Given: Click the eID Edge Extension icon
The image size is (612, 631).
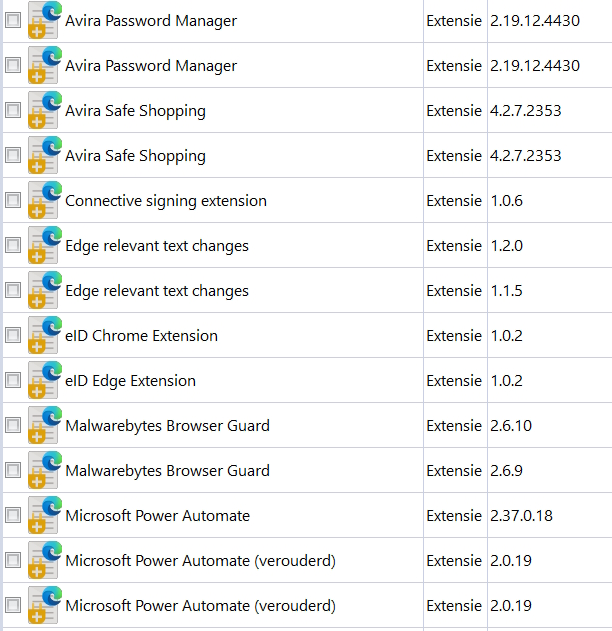Looking at the screenshot, I should 44,380.
